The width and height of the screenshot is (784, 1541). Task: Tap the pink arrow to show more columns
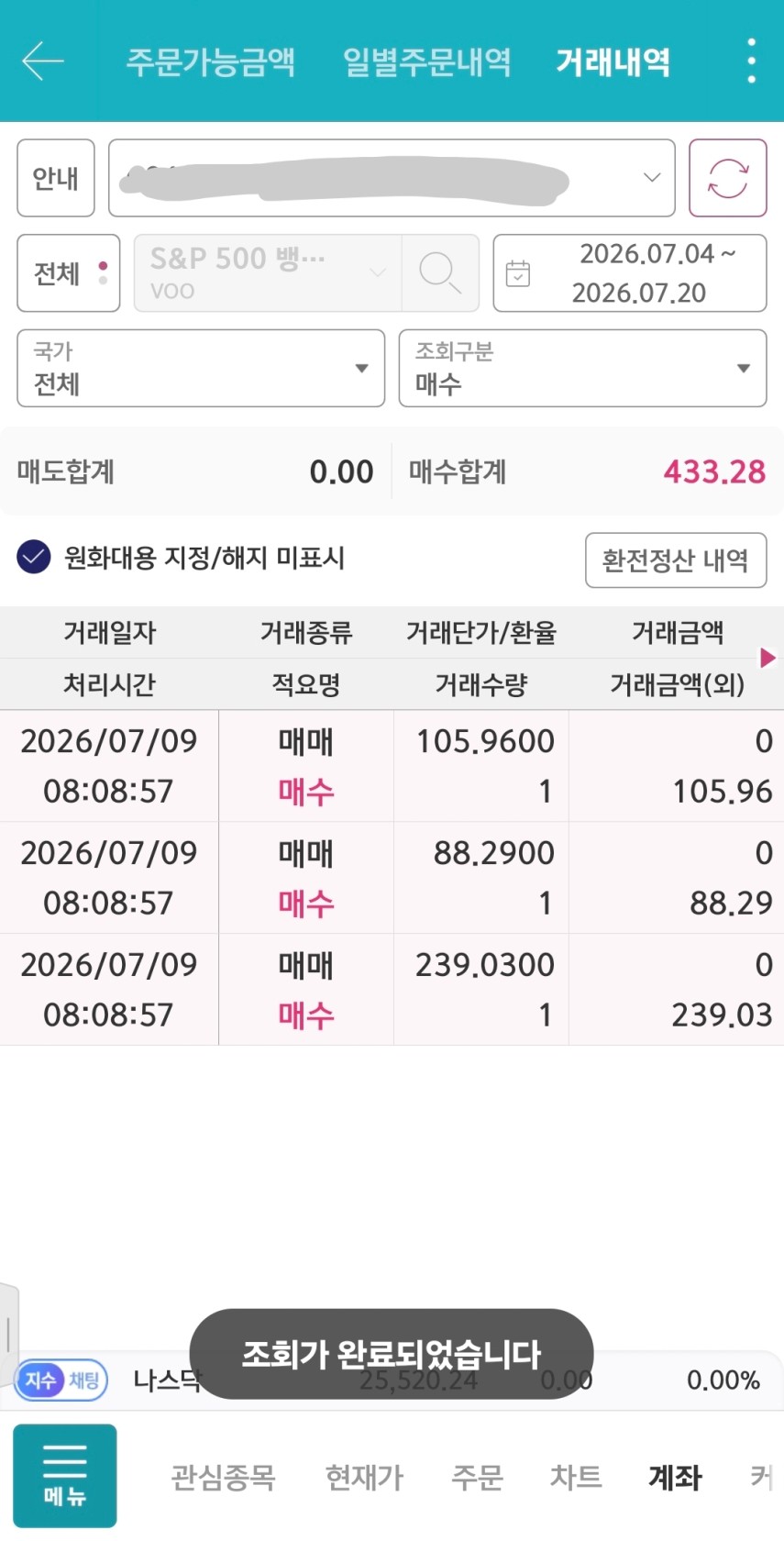[767, 658]
